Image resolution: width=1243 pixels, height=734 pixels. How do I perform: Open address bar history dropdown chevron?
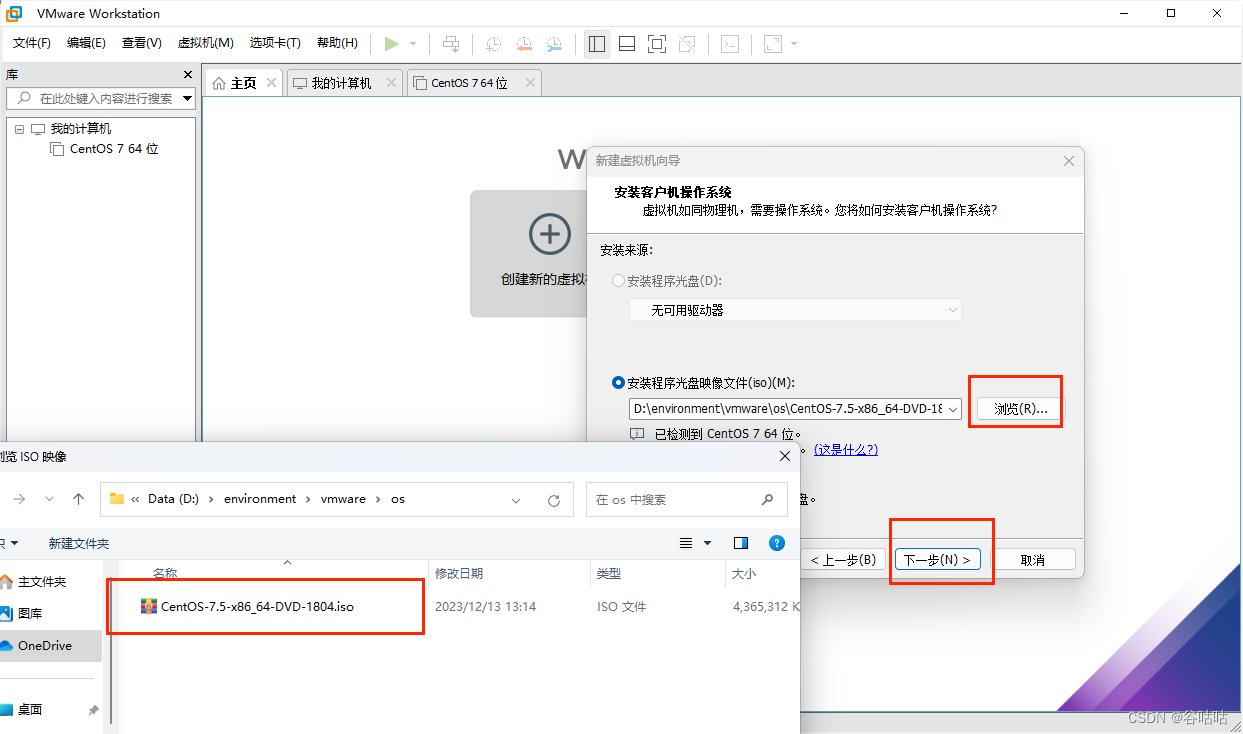516,500
